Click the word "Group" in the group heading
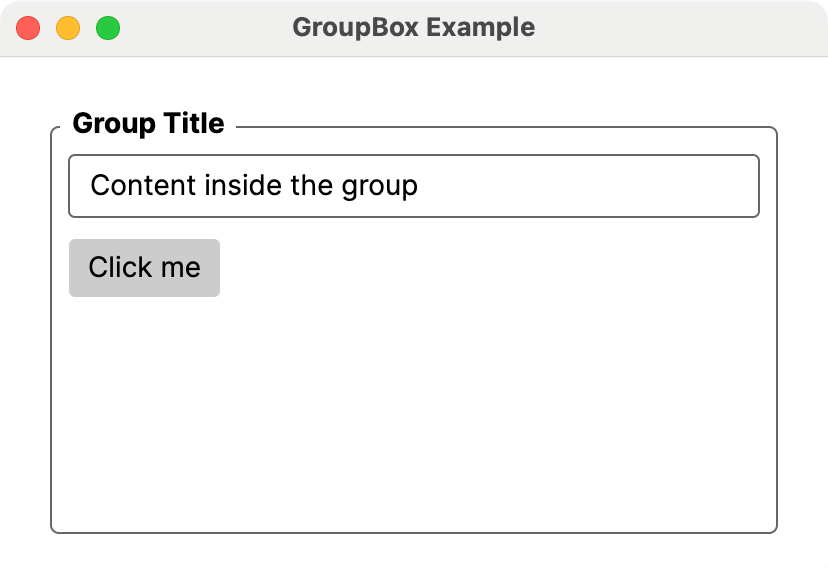 (113, 124)
